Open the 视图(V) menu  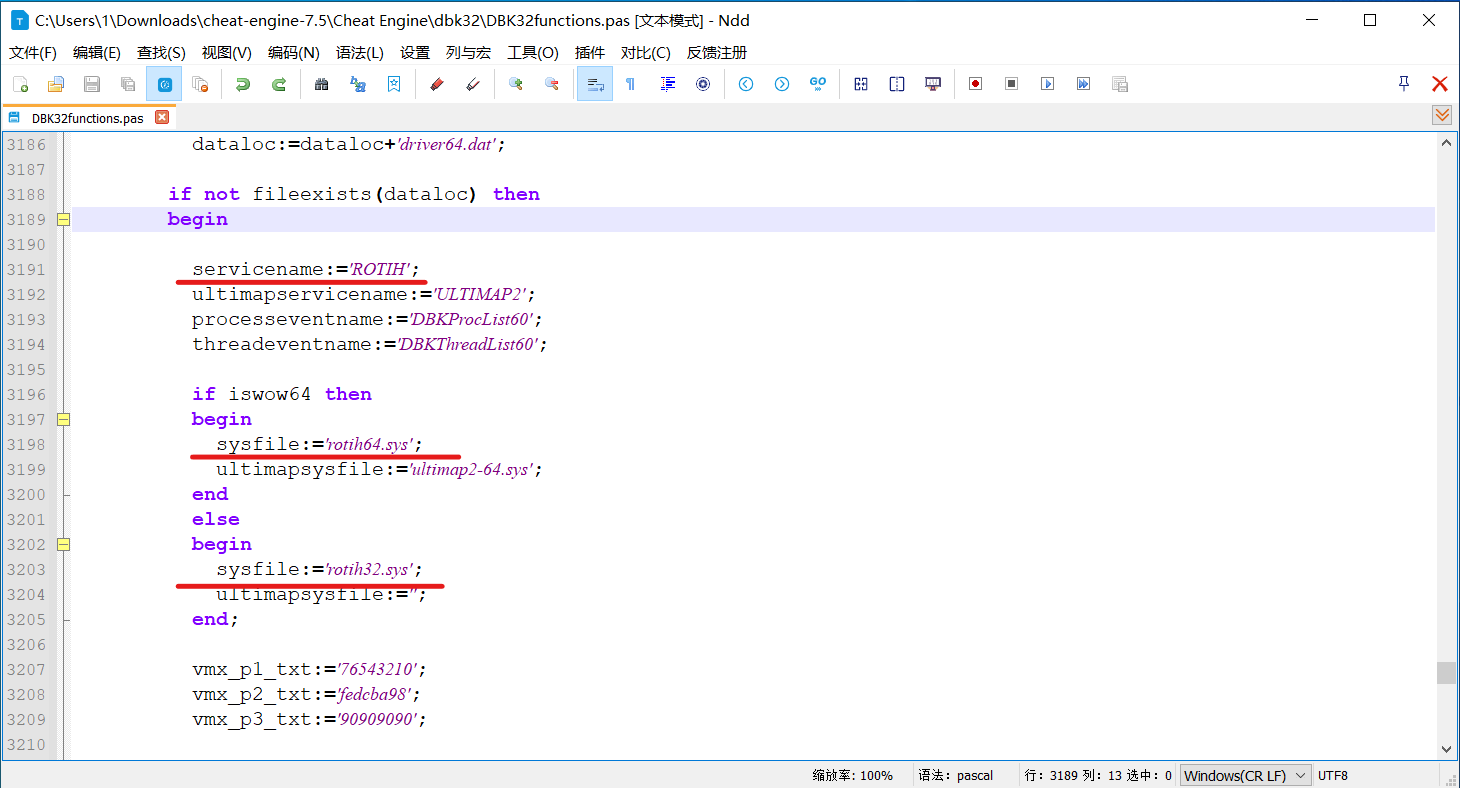[226, 53]
